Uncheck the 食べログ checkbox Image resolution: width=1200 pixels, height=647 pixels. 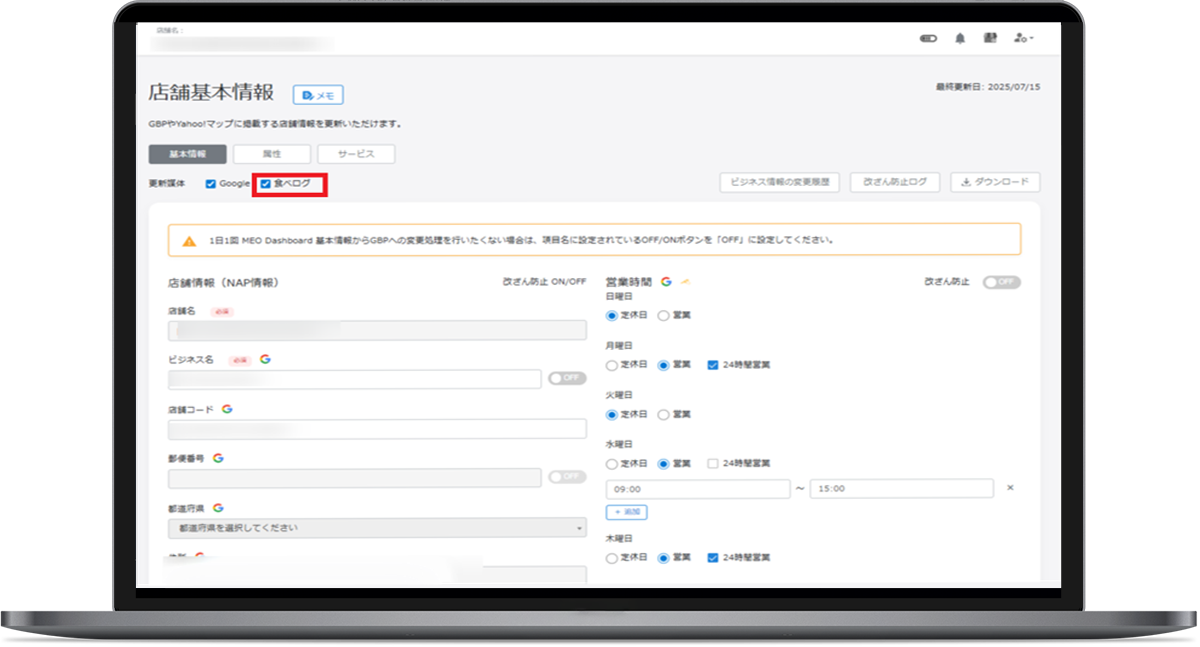pos(265,184)
